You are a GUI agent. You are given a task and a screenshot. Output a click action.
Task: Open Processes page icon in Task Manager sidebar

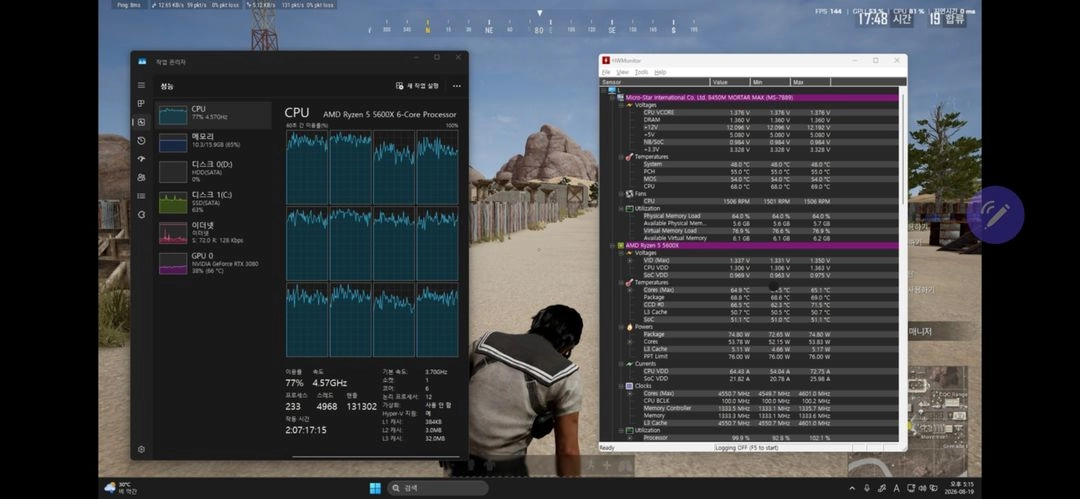(141, 103)
